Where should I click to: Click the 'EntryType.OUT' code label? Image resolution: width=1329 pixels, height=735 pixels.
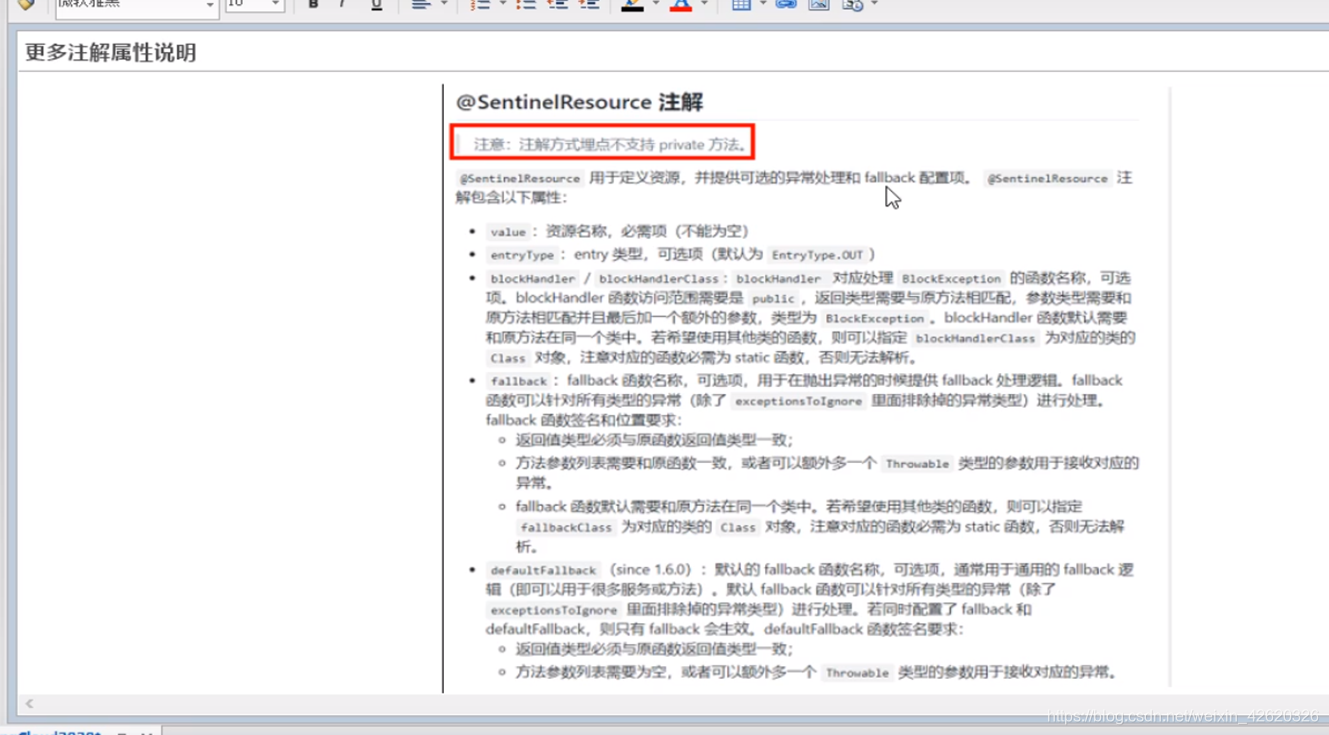pos(817,255)
